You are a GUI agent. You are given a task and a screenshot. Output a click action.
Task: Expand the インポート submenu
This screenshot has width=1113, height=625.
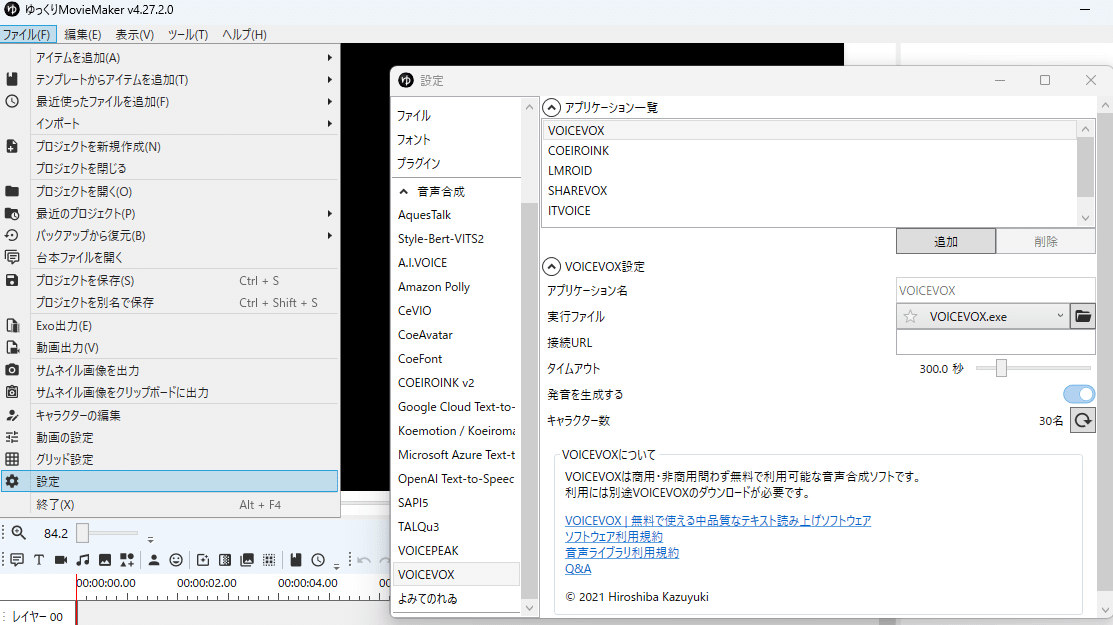169,123
